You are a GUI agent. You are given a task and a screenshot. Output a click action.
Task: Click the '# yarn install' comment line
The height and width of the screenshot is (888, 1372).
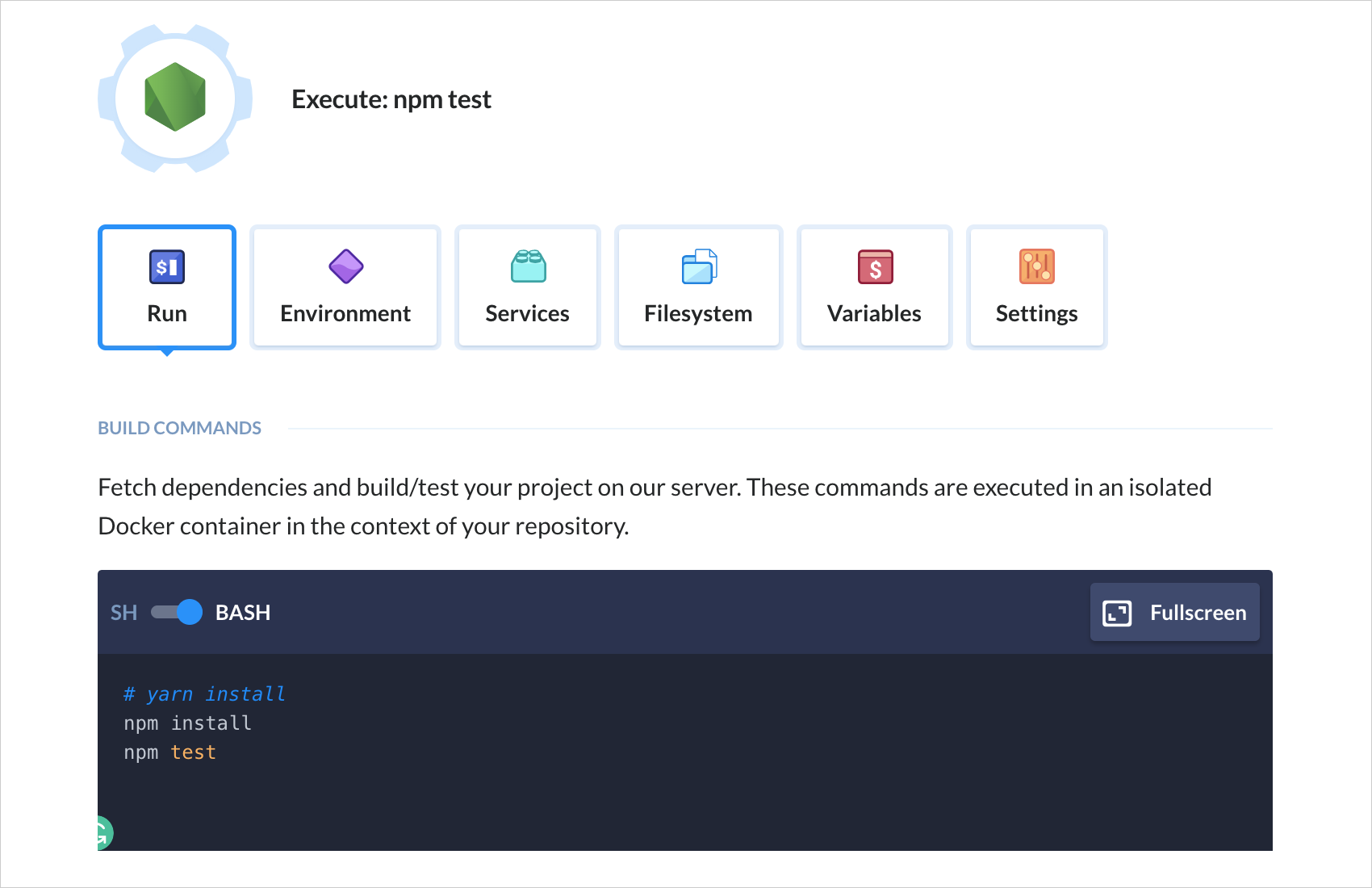coord(204,694)
